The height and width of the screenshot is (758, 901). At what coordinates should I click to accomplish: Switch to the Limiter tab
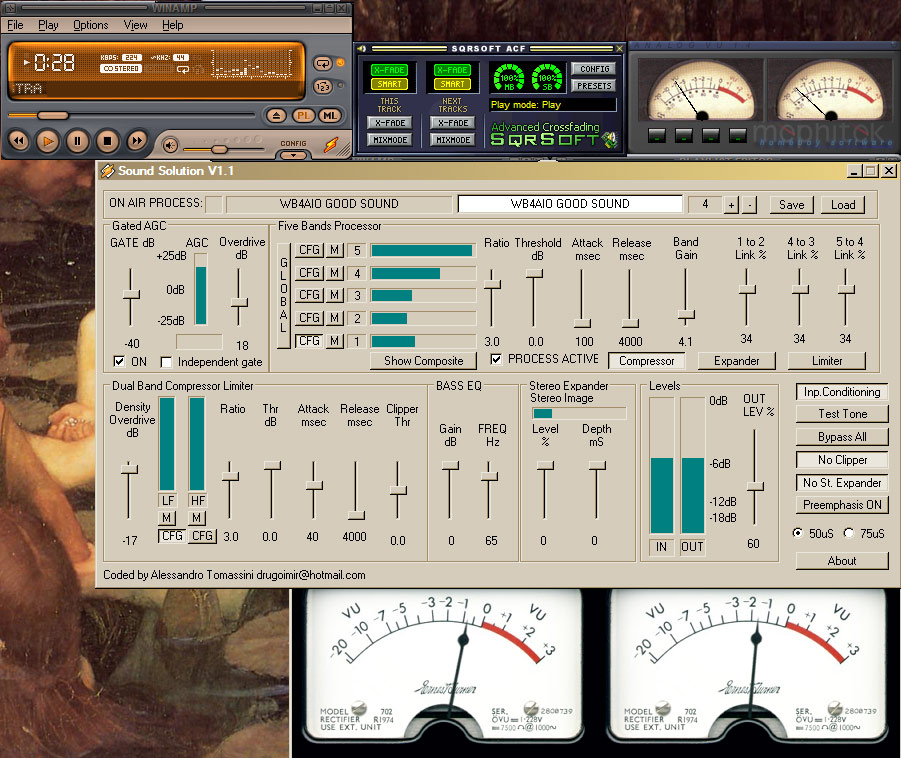click(827, 361)
